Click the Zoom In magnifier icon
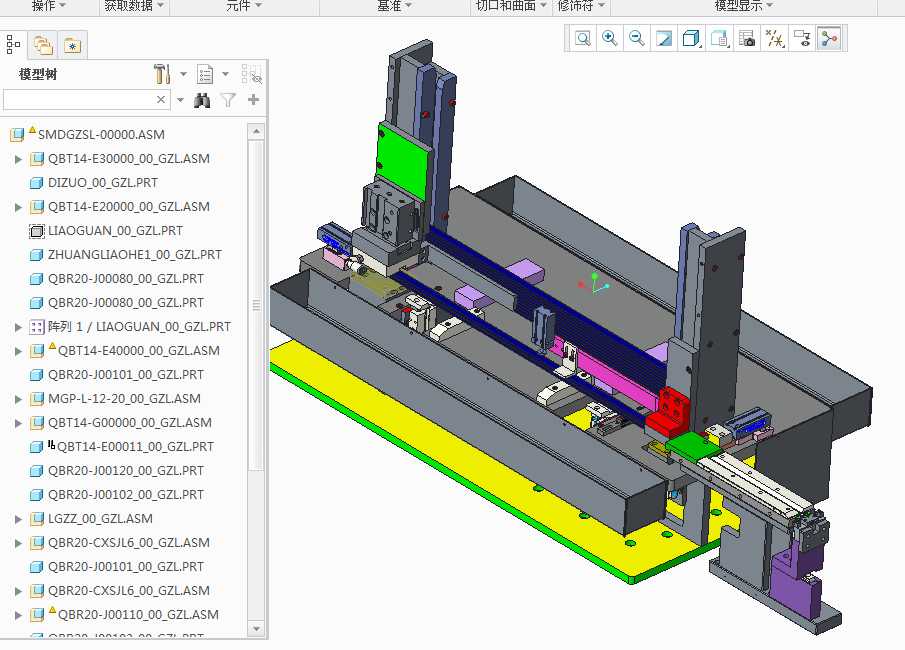 tap(609, 39)
